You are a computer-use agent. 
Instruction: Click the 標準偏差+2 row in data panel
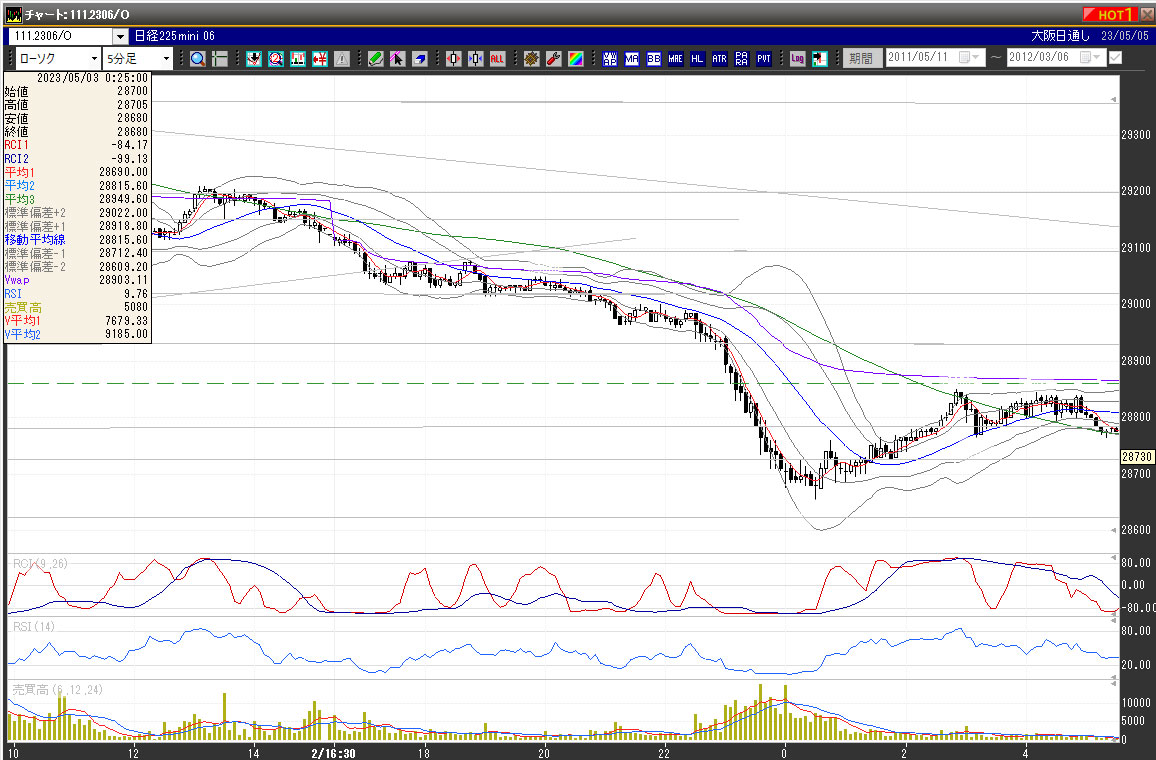(x=77, y=212)
